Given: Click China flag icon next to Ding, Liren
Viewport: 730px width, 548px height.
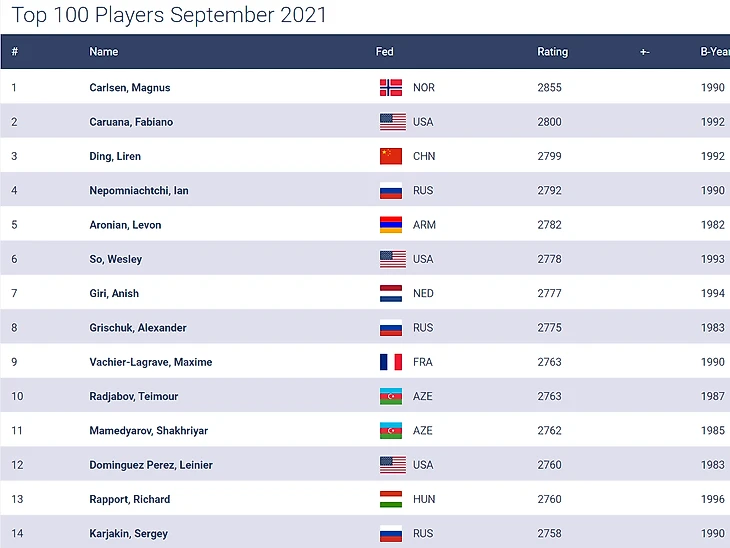Looking at the screenshot, I should click(x=391, y=156).
